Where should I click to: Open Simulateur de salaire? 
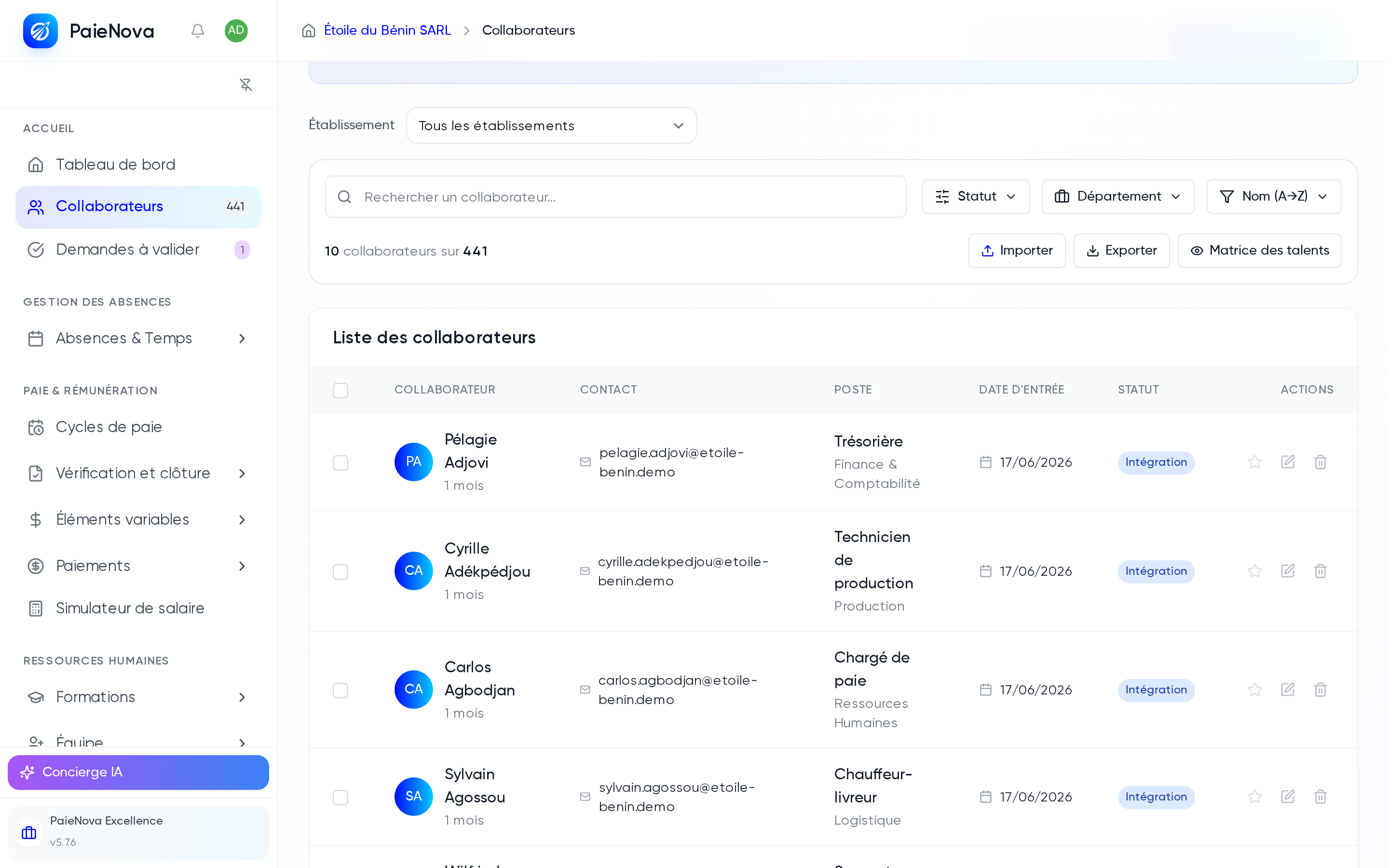tap(138, 609)
